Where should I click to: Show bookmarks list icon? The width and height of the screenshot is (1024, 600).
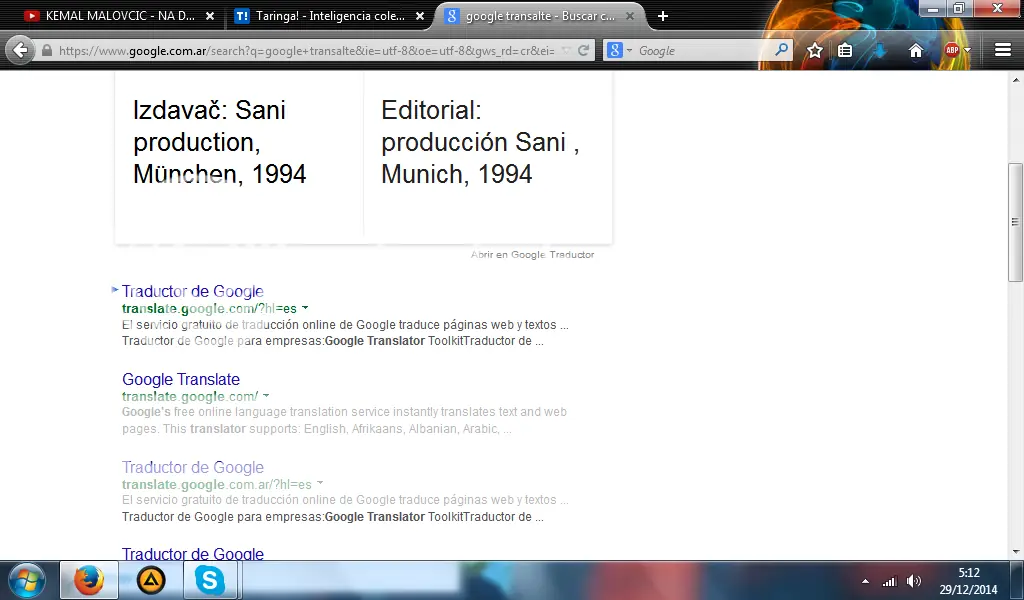(x=845, y=50)
